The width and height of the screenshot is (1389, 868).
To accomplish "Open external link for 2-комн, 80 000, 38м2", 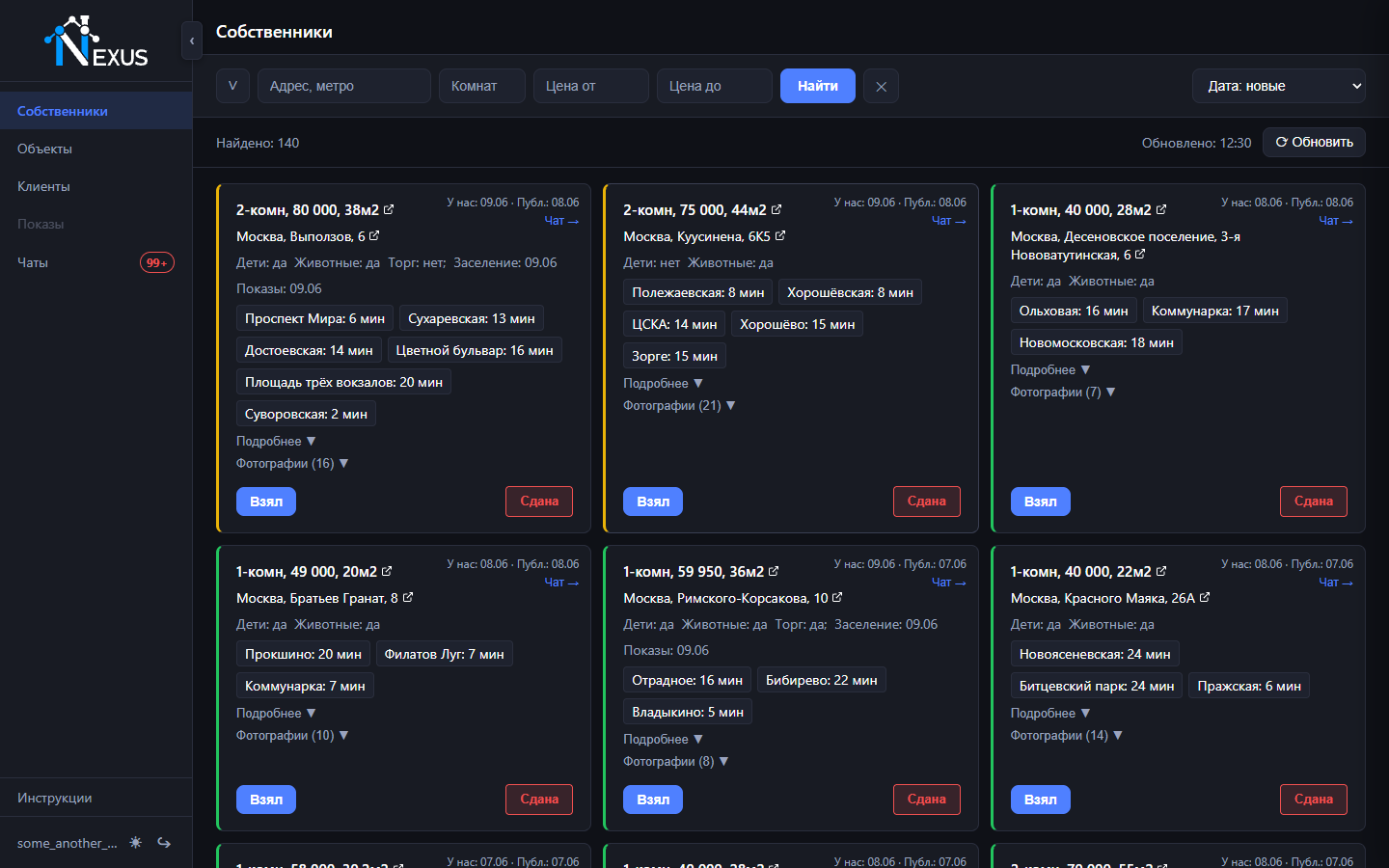I will [389, 209].
